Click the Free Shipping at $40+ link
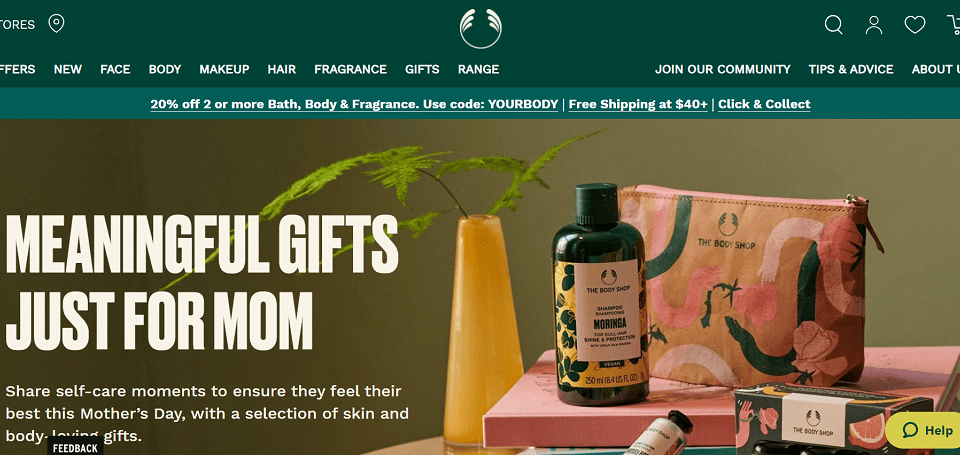 tap(638, 104)
